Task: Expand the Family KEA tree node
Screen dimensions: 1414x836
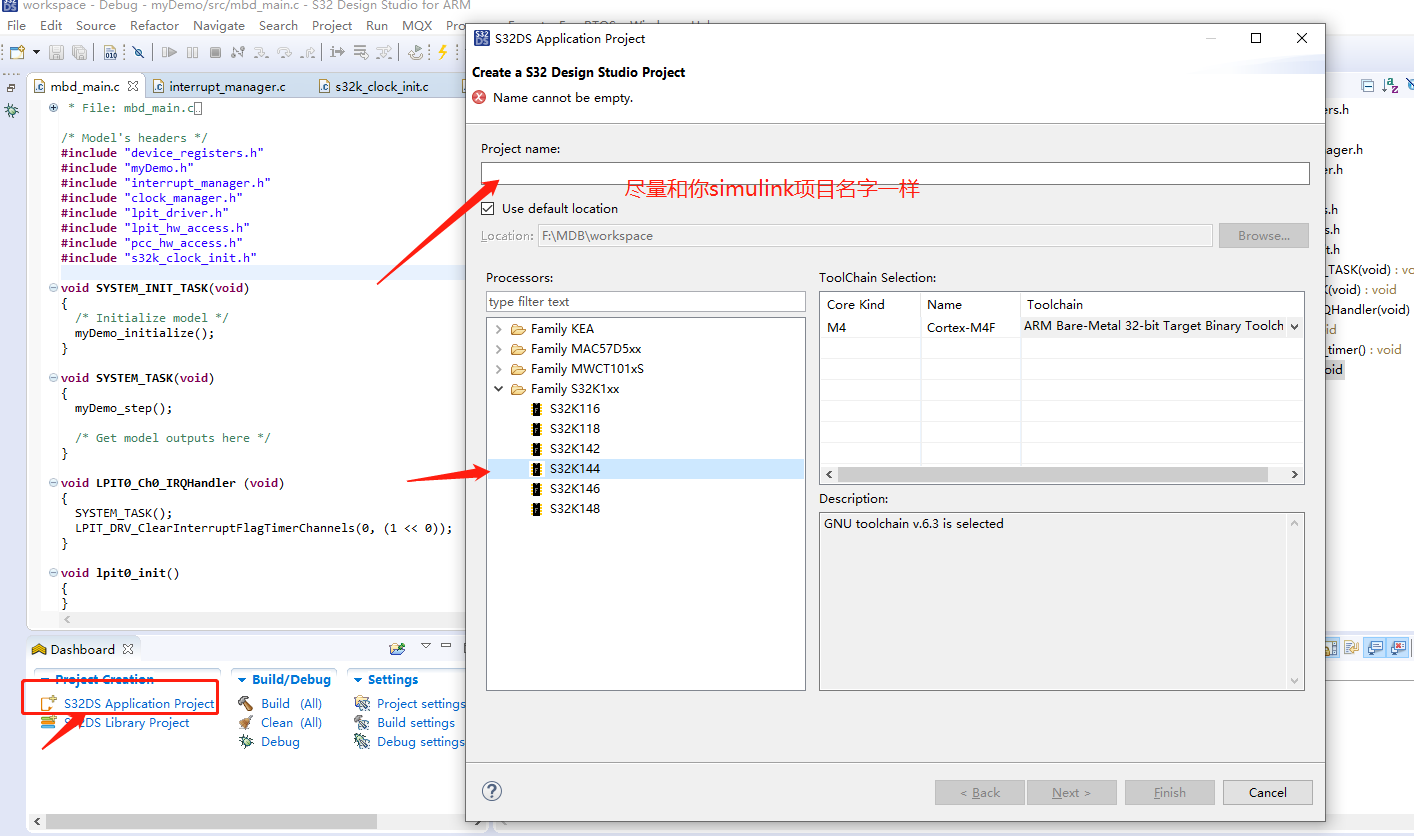Action: (x=498, y=329)
